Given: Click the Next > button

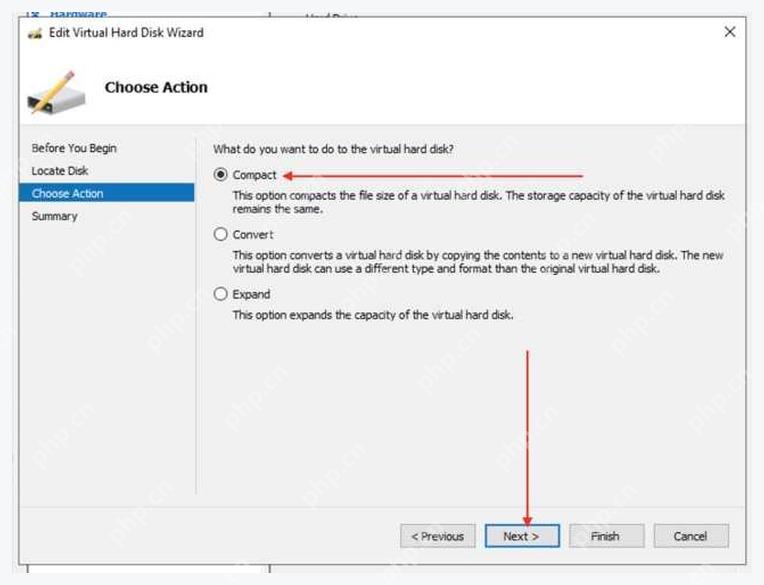Looking at the screenshot, I should pyautogui.click(x=522, y=536).
